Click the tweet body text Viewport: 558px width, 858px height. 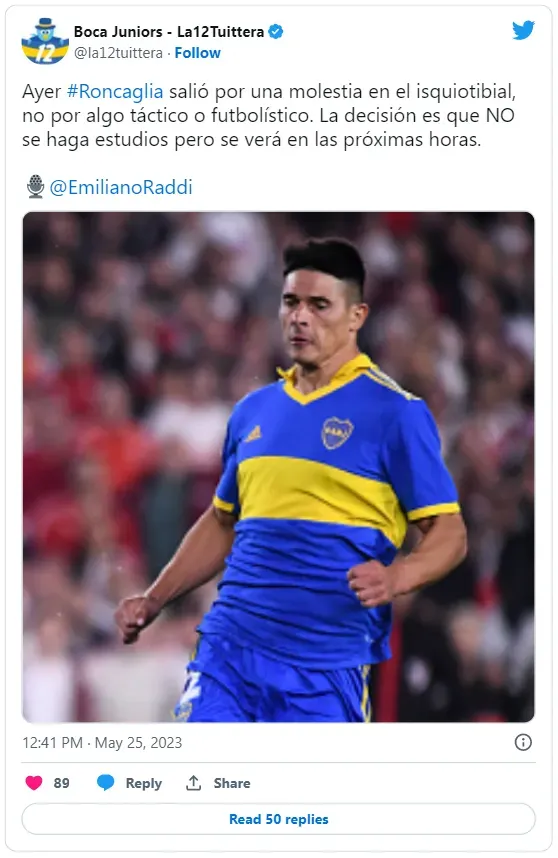pos(269,115)
